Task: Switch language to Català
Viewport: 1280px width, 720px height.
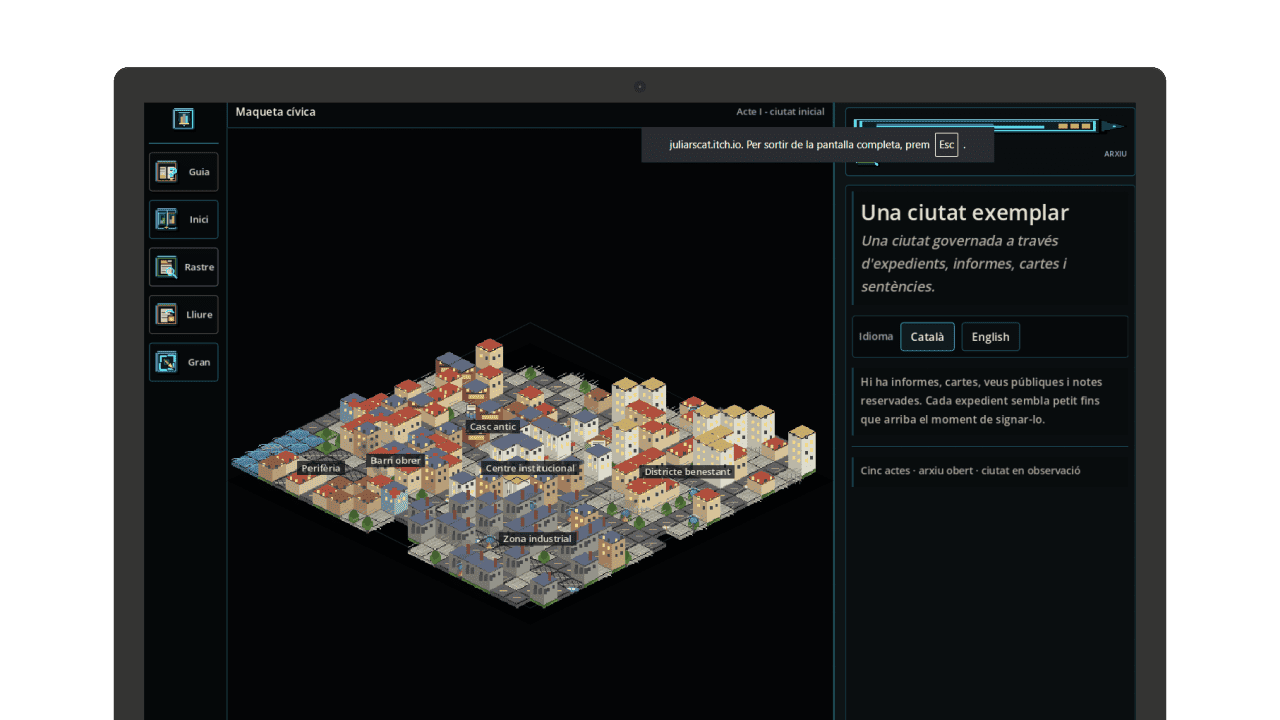Action: click(927, 337)
